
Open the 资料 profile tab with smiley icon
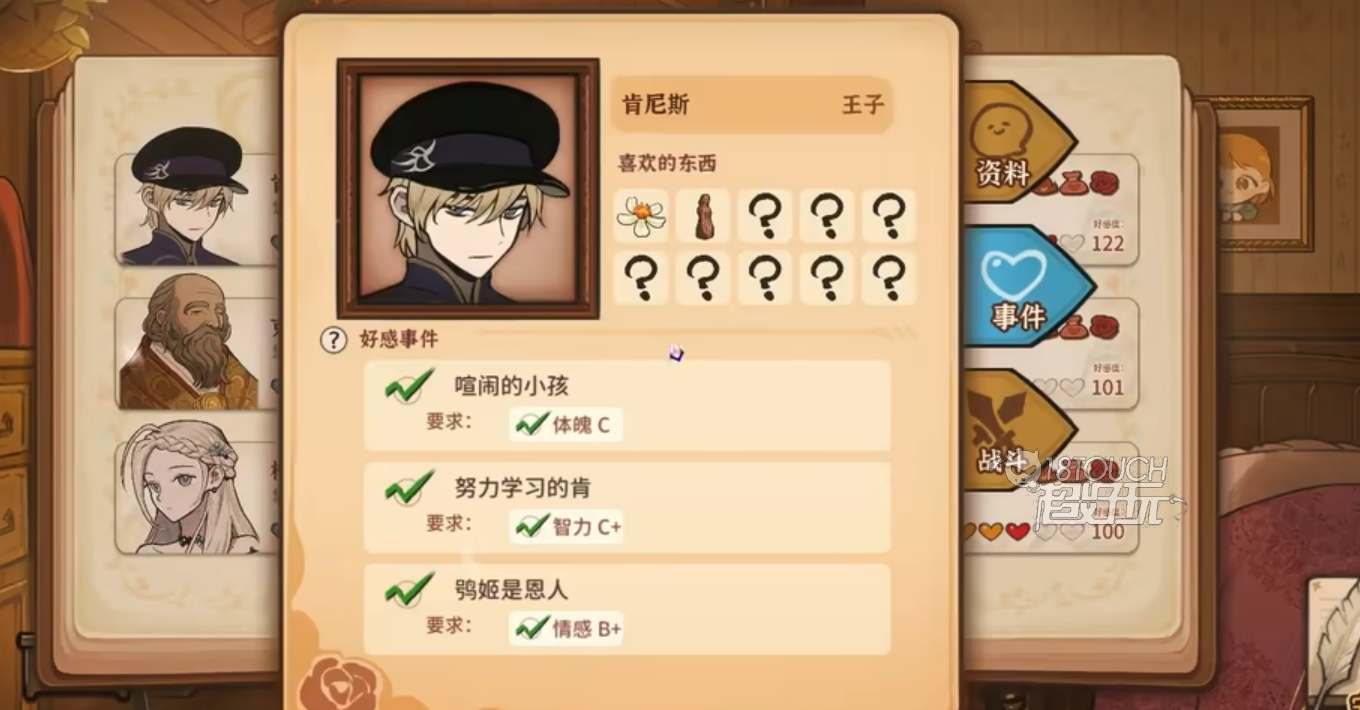coord(1008,142)
